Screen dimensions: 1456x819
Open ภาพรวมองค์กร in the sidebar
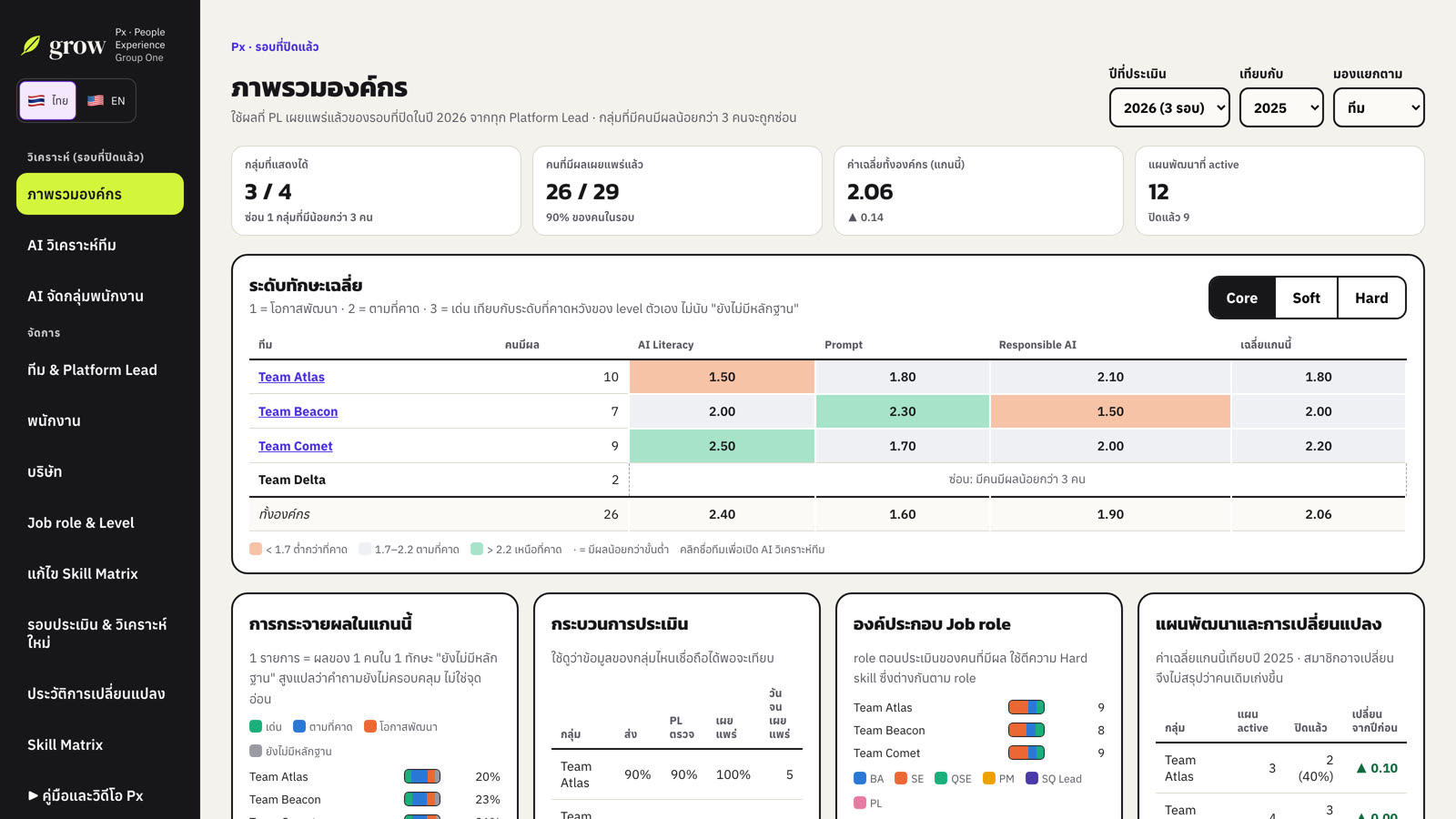(x=100, y=194)
